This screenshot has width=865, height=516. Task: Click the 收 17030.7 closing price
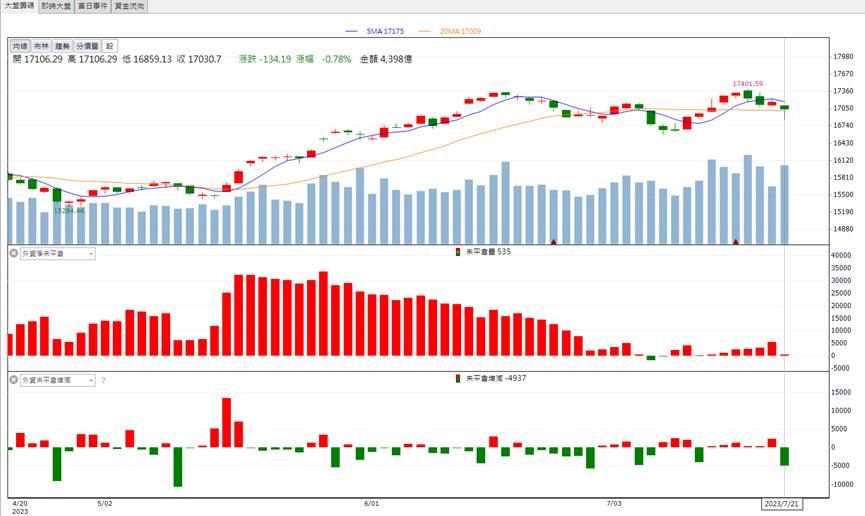pyautogui.click(x=199, y=59)
